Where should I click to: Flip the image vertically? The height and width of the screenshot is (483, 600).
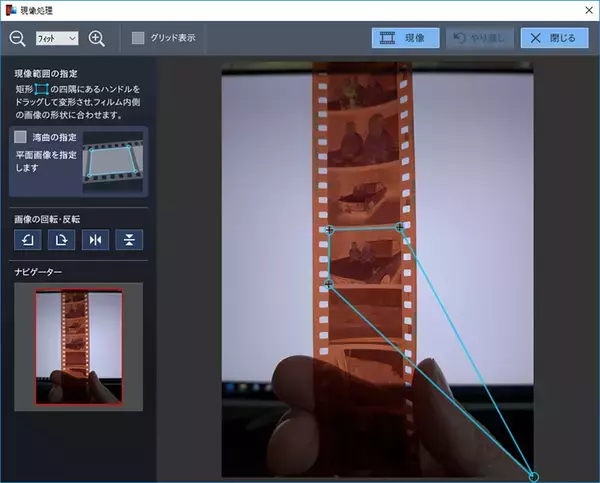click(128, 239)
